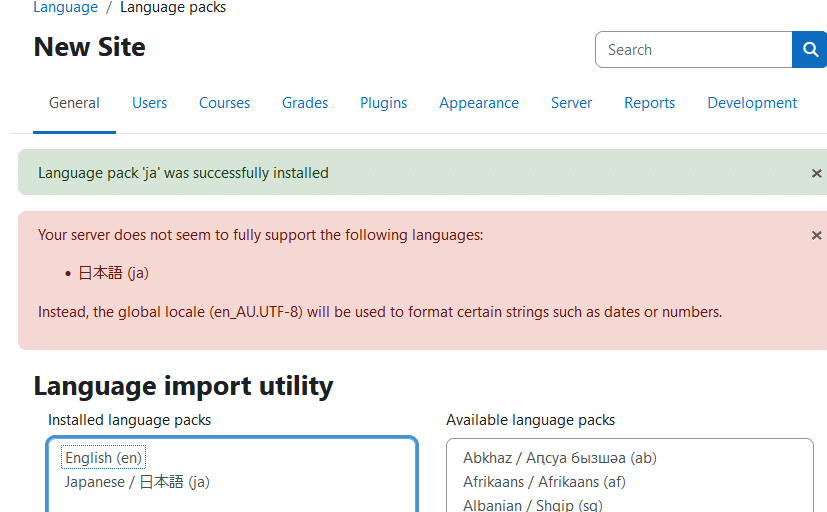Close the red server language warning

pyautogui.click(x=816, y=236)
